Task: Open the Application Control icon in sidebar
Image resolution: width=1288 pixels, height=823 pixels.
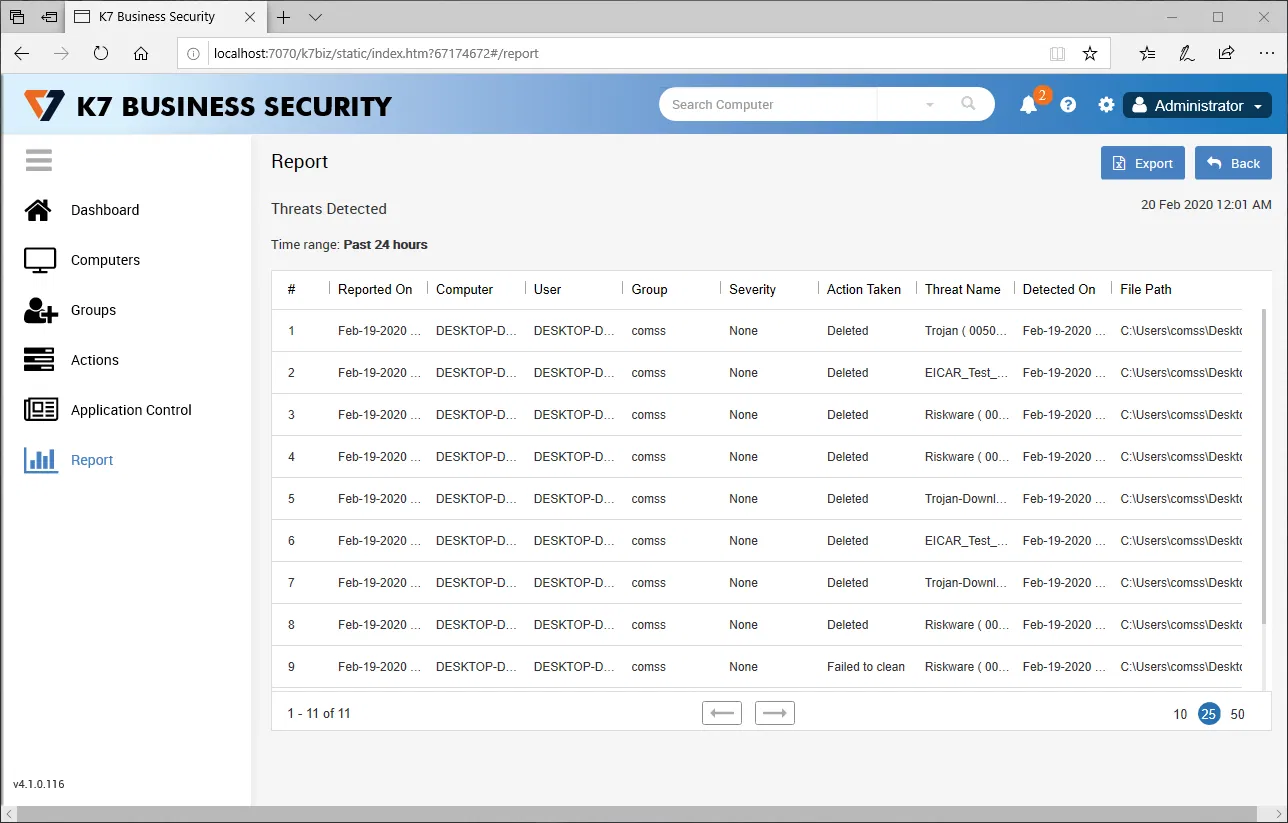Action: (41, 410)
